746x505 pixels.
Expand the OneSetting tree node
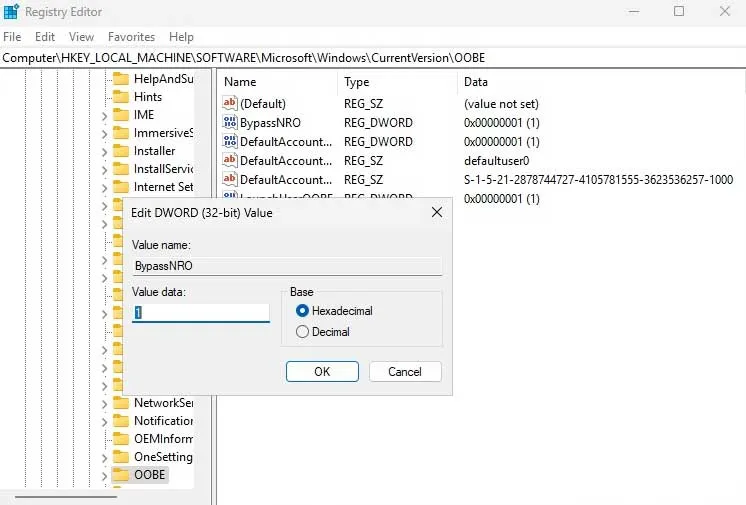click(105, 458)
